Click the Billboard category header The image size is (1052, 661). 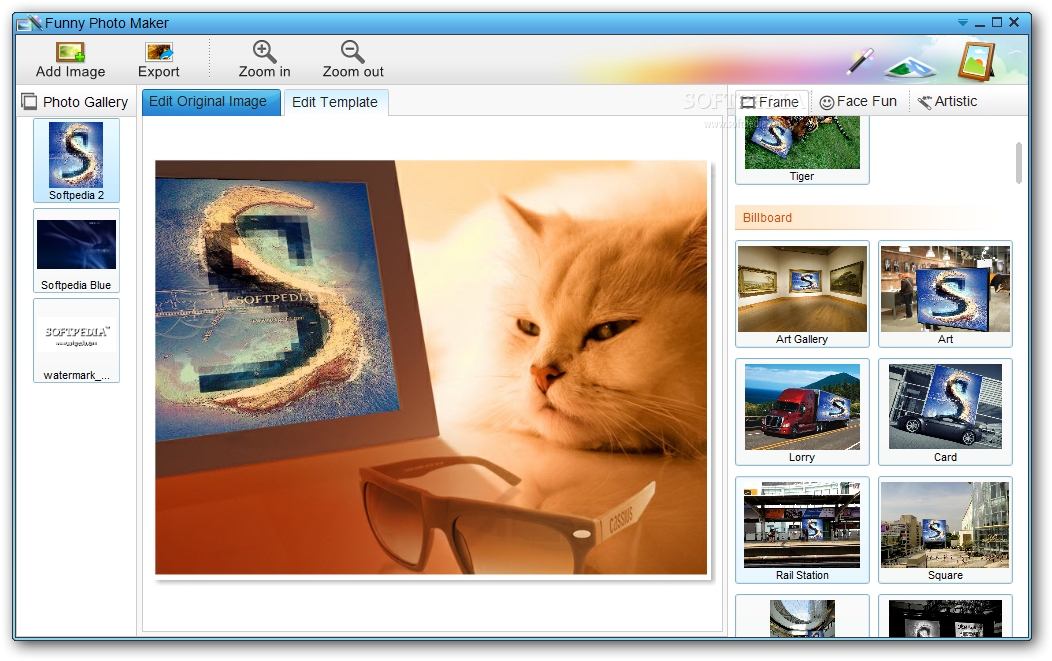click(872, 217)
